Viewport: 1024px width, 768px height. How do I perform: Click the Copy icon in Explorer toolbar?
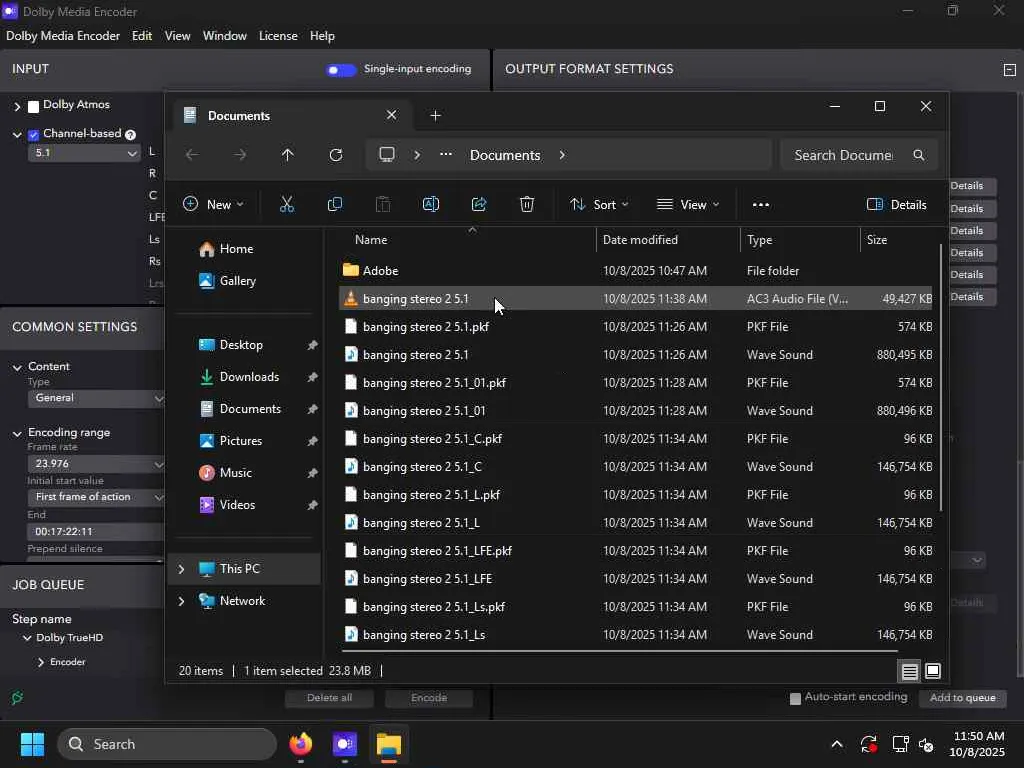coord(335,204)
